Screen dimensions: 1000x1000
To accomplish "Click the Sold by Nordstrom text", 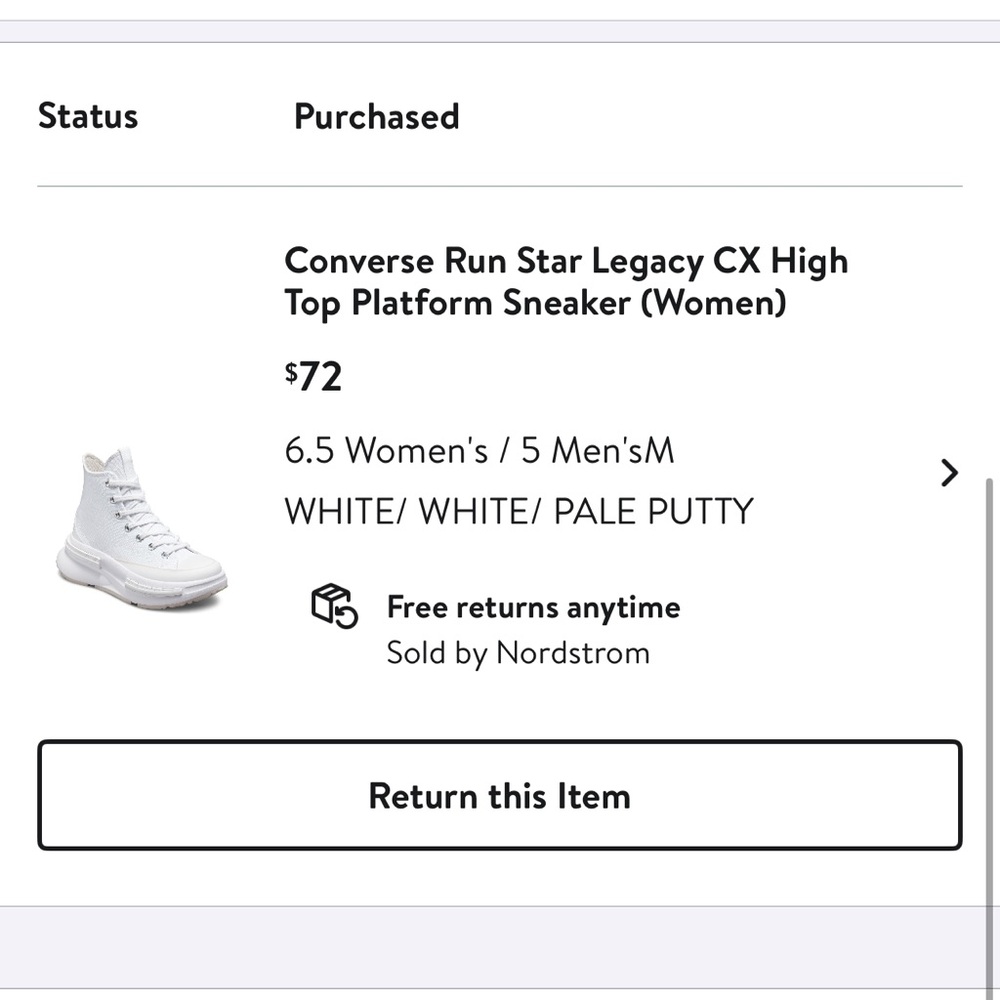I will tap(518, 653).
